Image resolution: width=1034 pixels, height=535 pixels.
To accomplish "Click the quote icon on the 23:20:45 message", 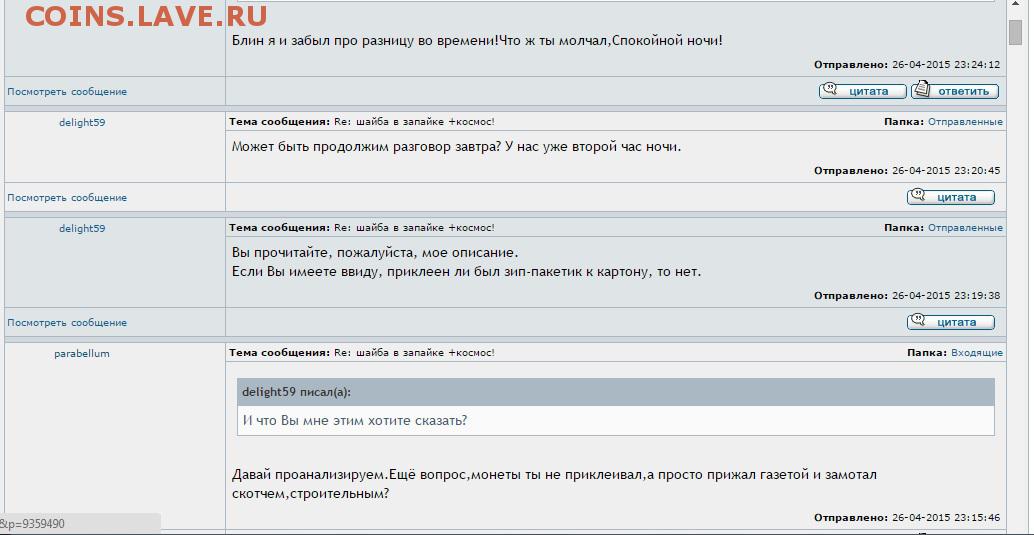I will point(918,196).
